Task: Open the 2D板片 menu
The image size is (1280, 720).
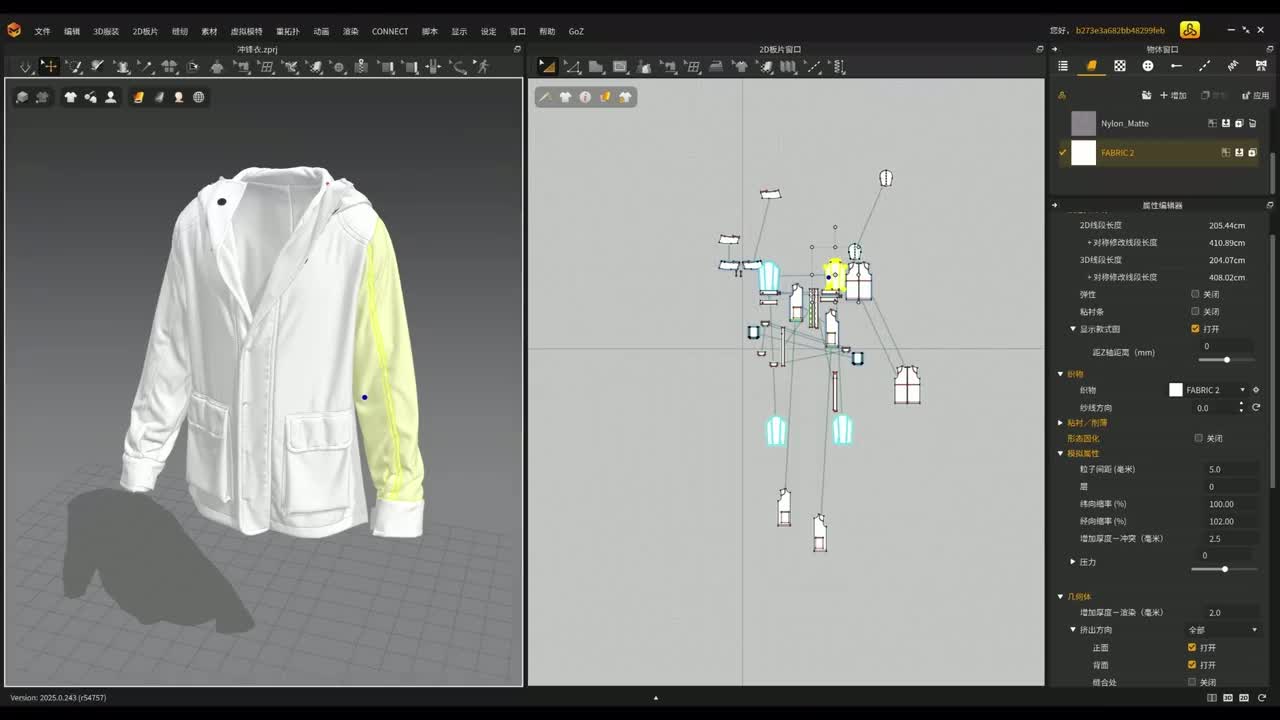Action: tap(145, 31)
